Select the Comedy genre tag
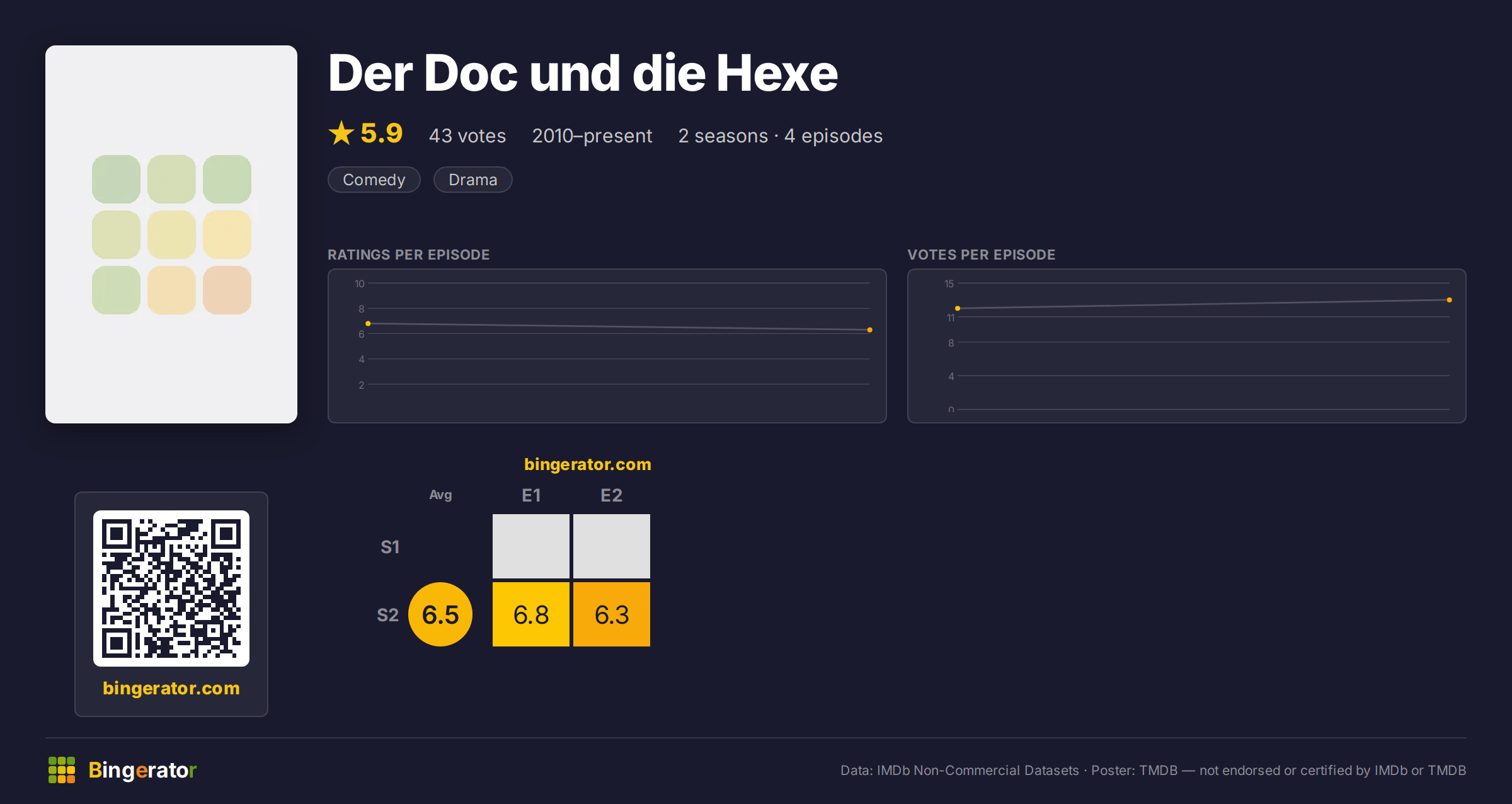This screenshot has height=804, width=1512. pyautogui.click(x=374, y=180)
